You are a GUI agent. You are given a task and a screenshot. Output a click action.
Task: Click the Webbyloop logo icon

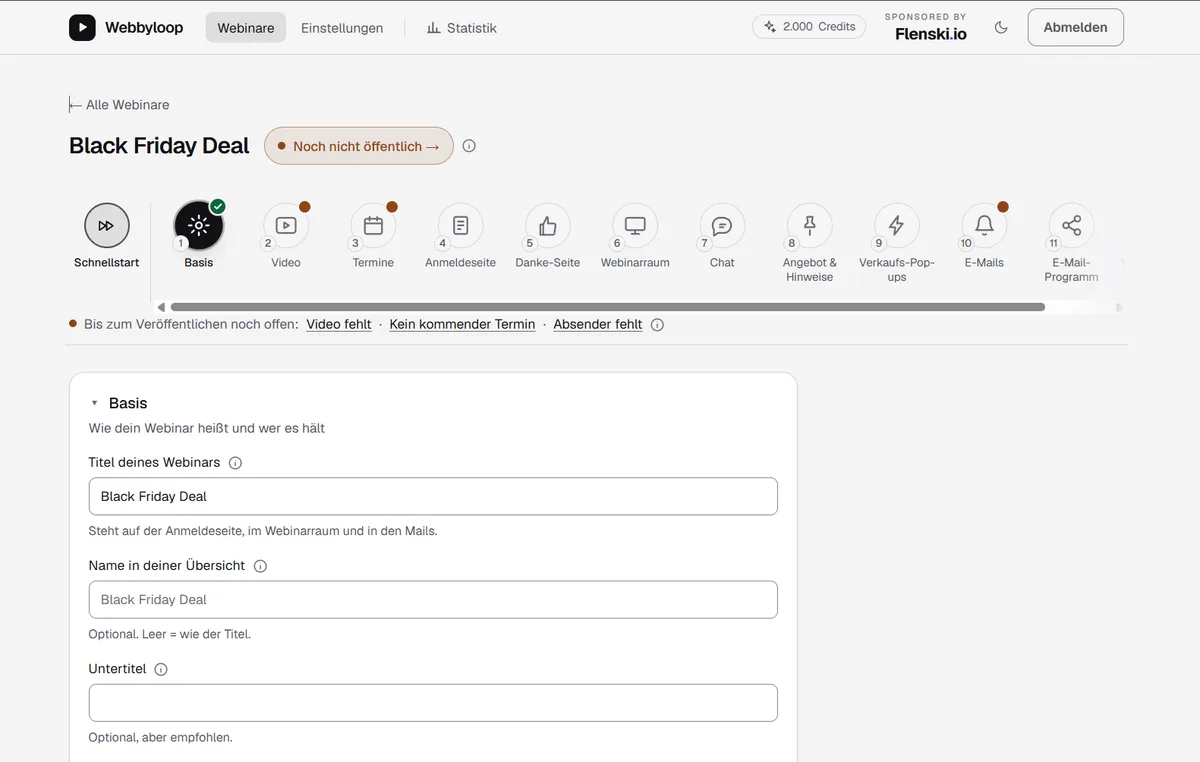(x=82, y=27)
